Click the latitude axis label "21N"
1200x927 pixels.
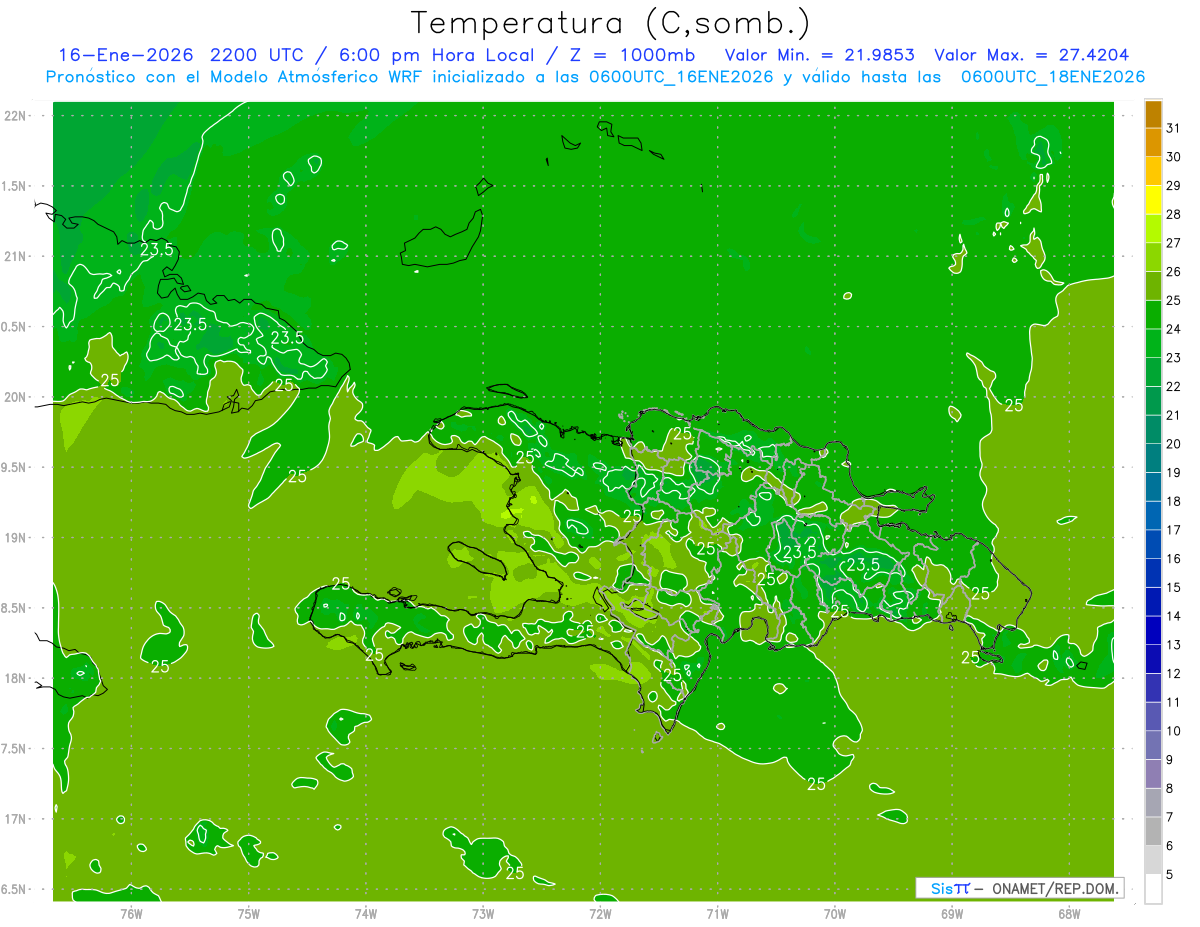[x=17, y=257]
